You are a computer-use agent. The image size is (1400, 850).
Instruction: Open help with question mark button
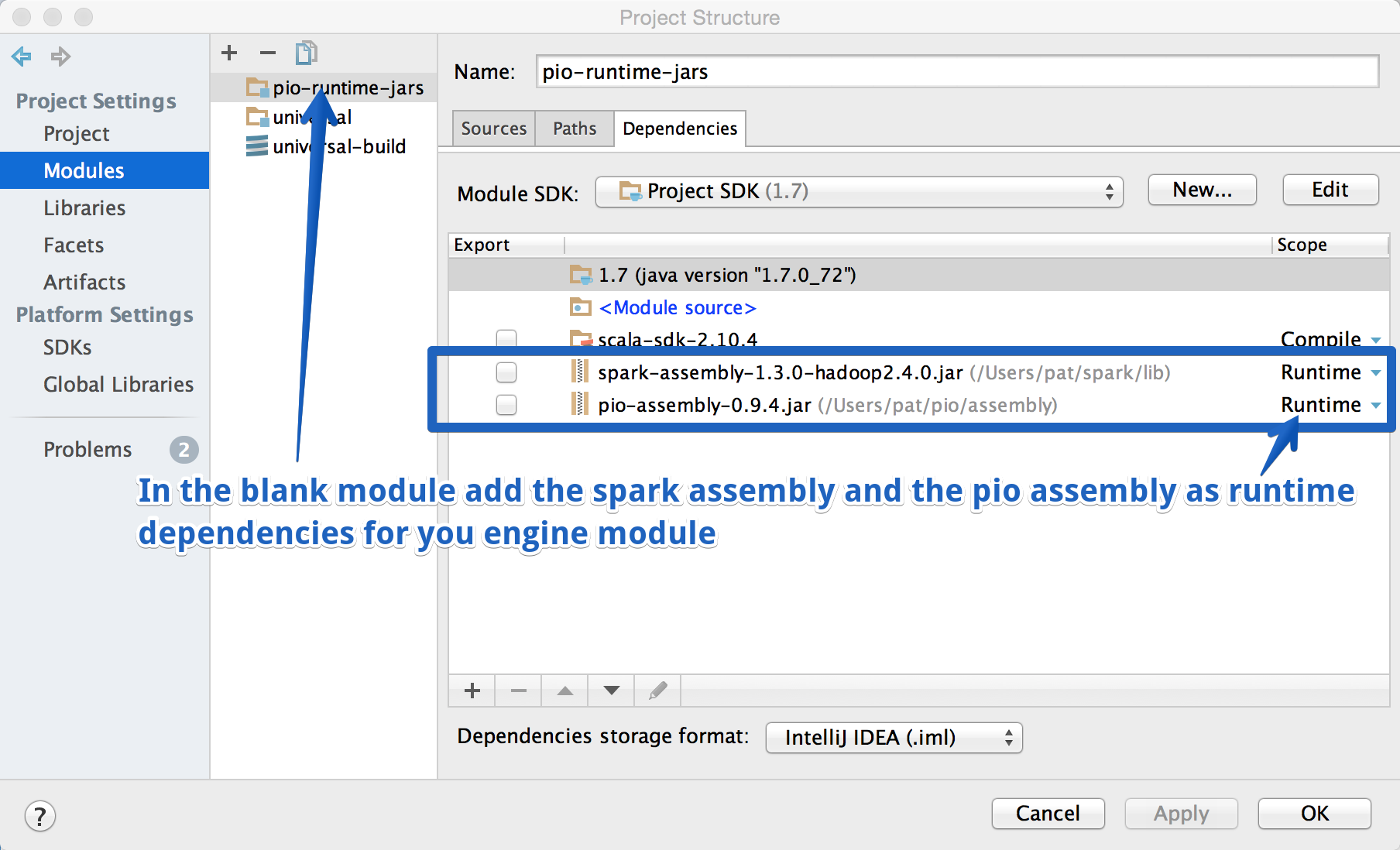(40, 816)
